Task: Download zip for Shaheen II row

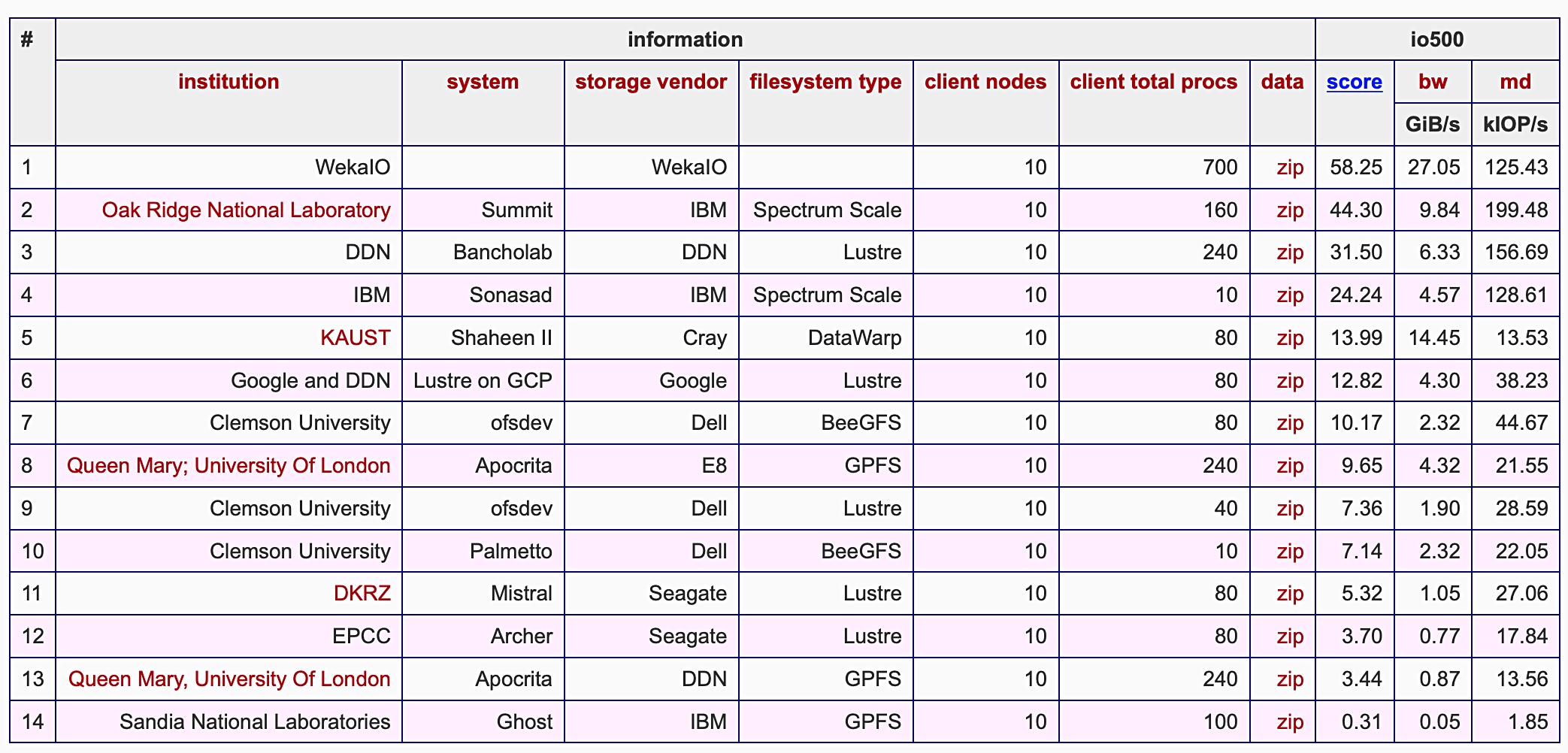Action: coord(1290,337)
